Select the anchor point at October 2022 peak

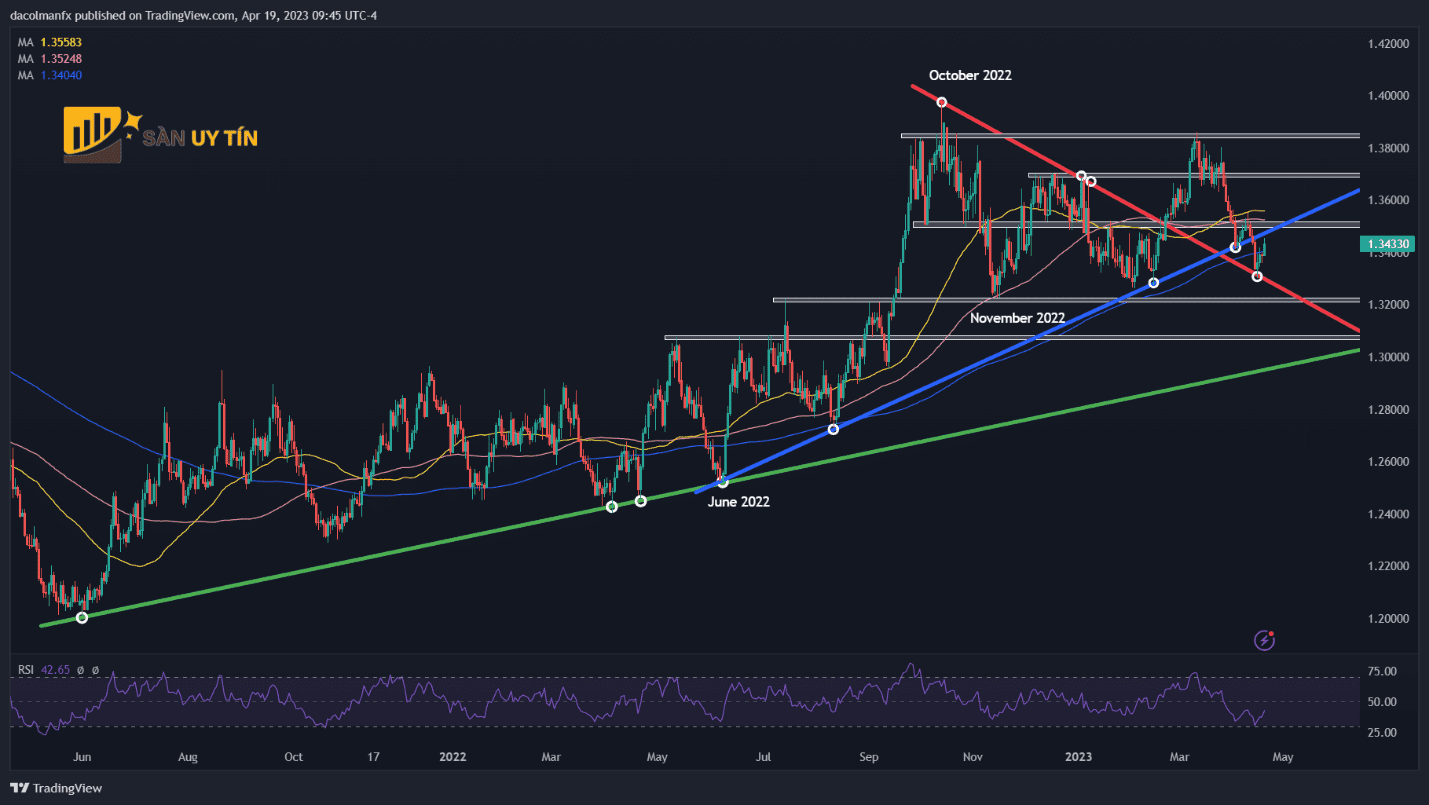941,102
